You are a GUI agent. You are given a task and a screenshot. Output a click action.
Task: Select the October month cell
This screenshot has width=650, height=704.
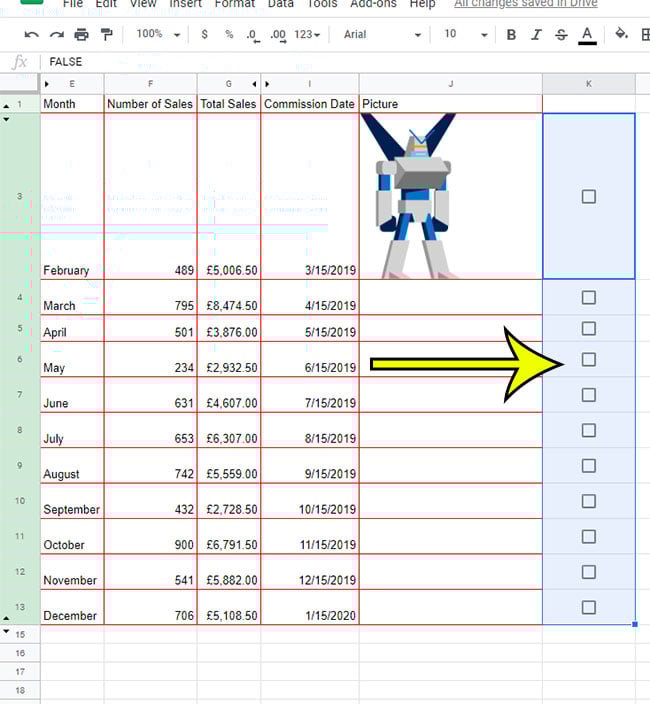coord(72,537)
